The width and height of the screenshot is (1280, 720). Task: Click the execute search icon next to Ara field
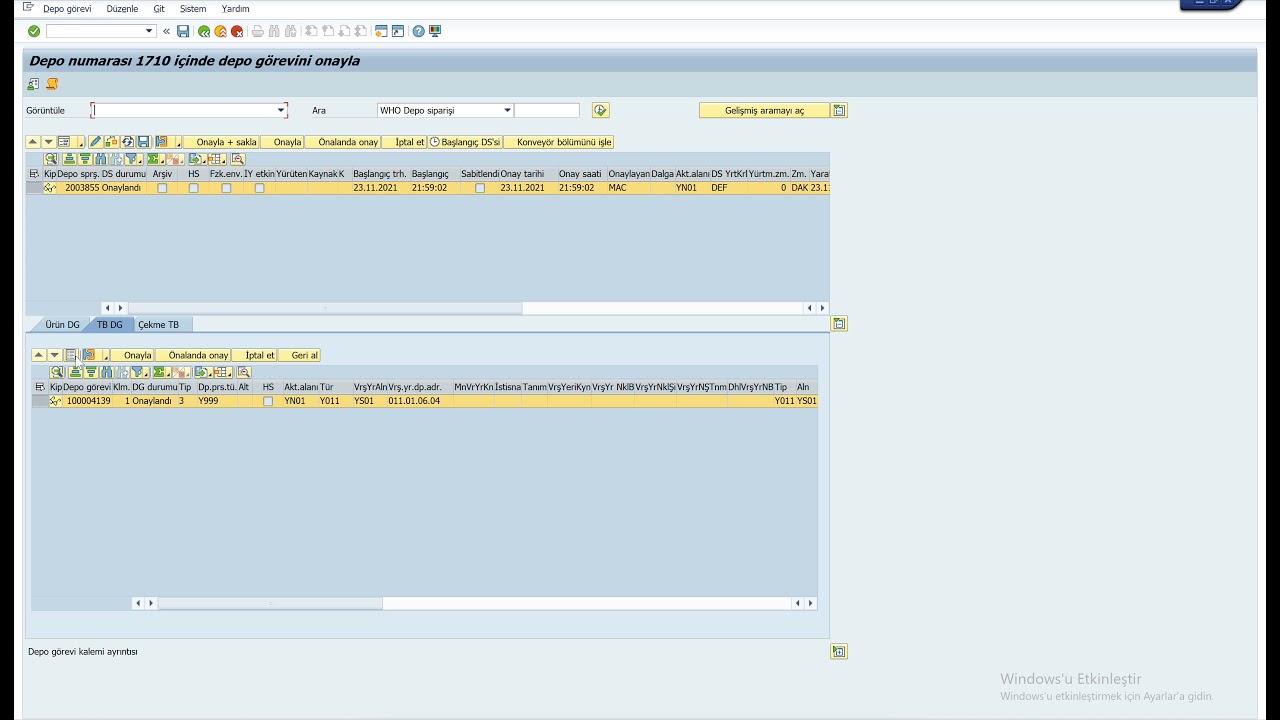(x=600, y=110)
